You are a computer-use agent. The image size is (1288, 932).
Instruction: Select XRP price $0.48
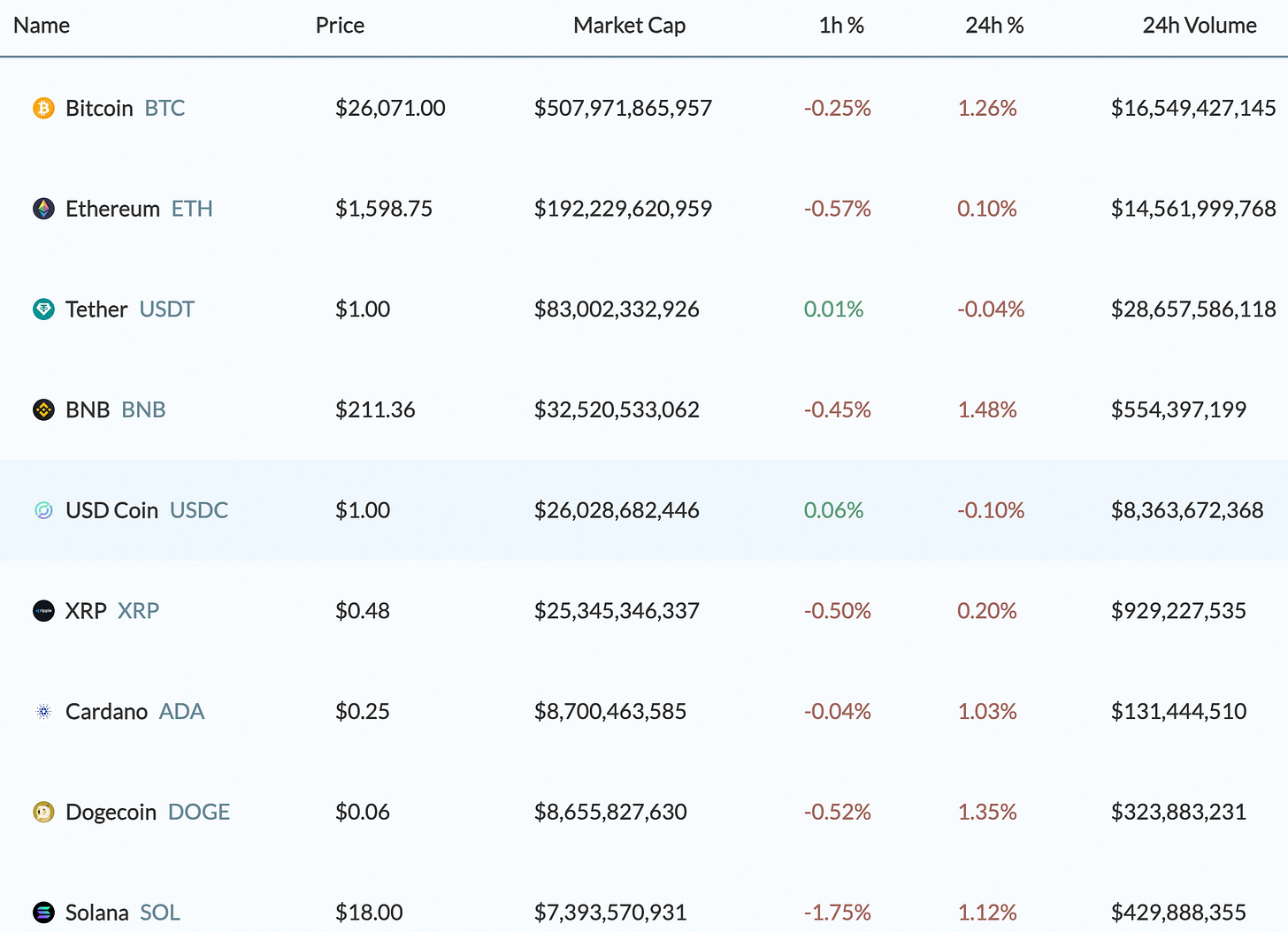363,611
